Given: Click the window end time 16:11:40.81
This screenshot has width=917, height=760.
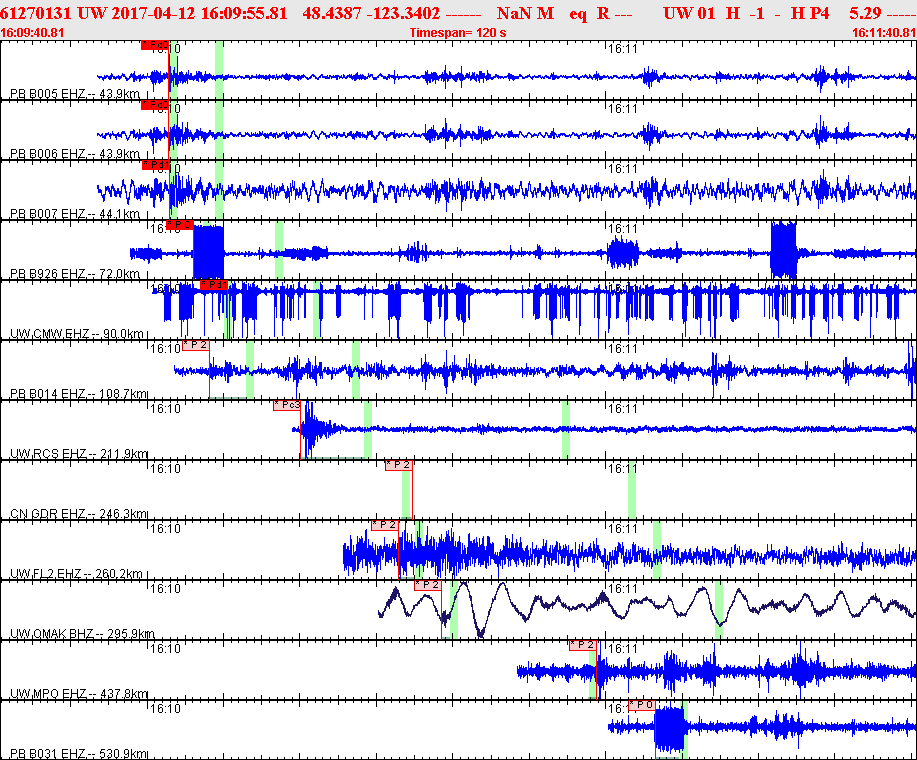Looking at the screenshot, I should pyautogui.click(x=884, y=33).
